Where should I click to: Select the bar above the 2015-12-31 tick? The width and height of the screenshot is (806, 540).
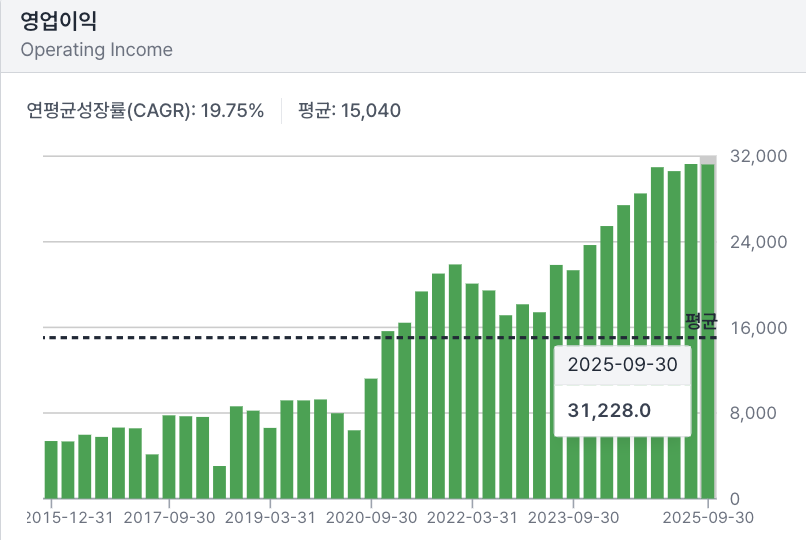click(51, 470)
